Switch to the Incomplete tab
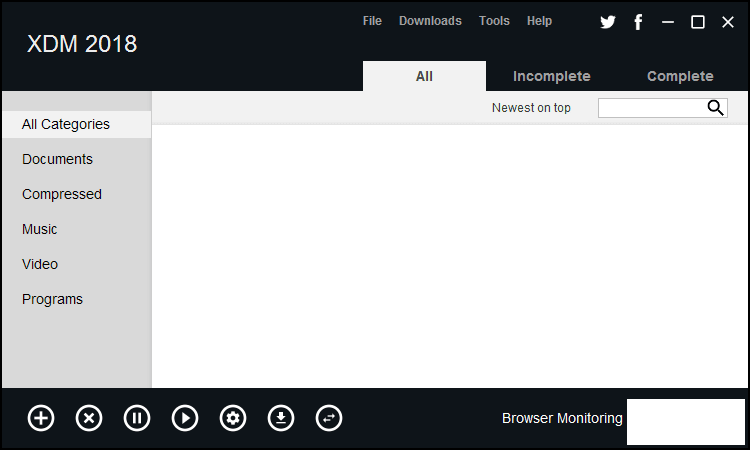The width and height of the screenshot is (750, 450). pyautogui.click(x=551, y=76)
